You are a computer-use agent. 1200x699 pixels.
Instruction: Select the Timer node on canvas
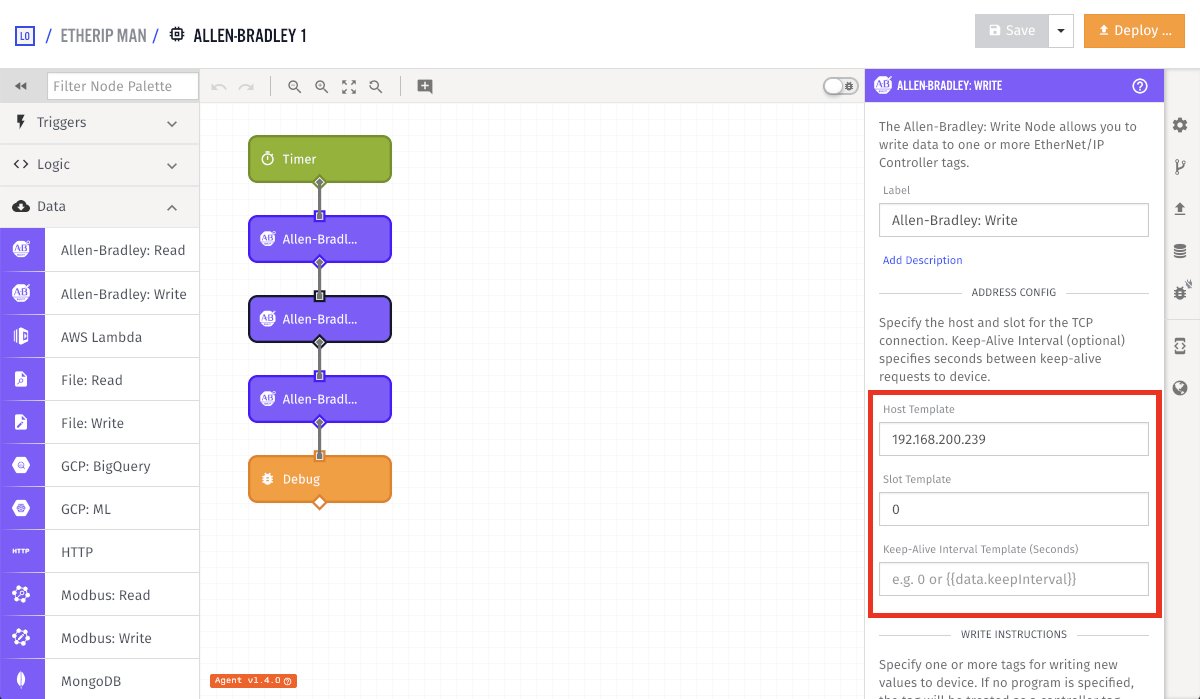320,159
